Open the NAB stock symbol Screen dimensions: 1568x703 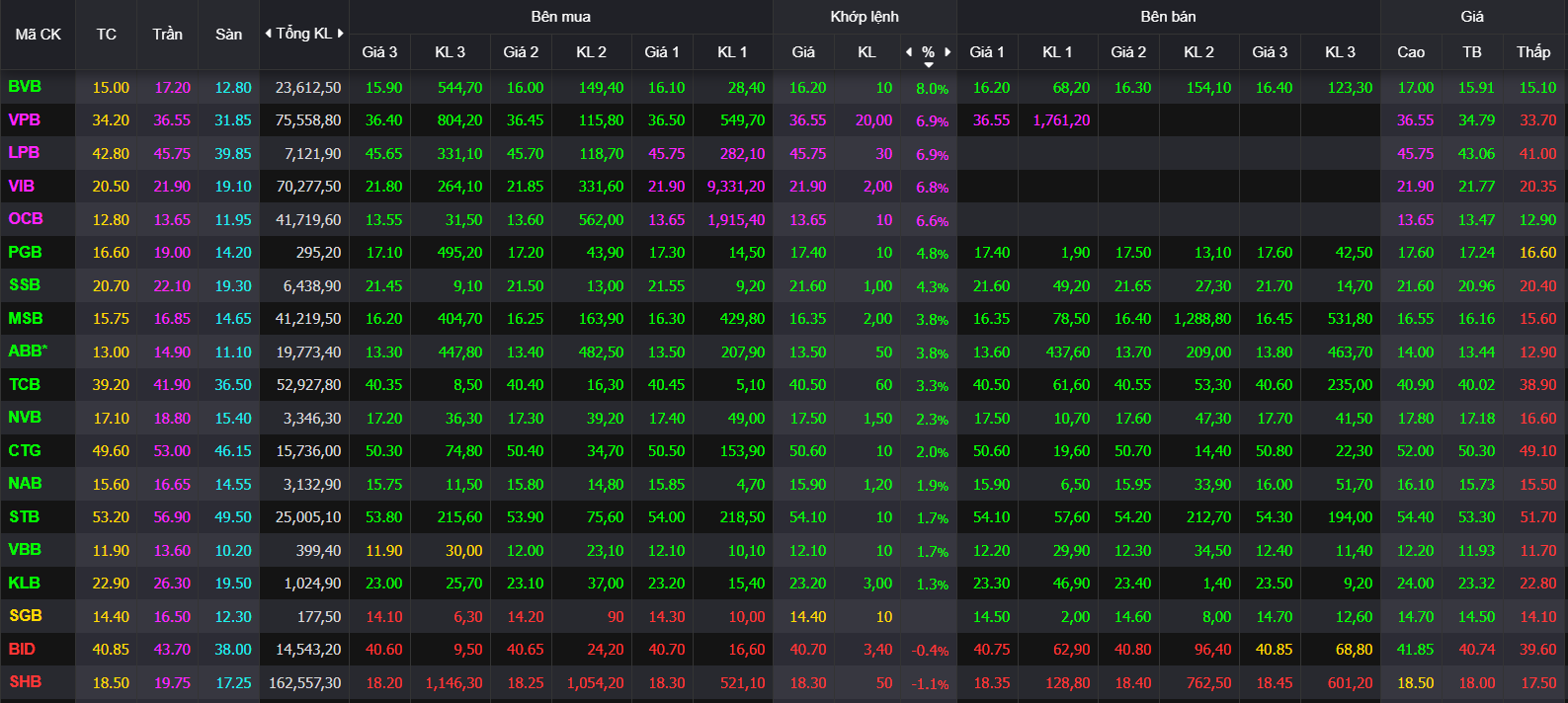coord(25,484)
